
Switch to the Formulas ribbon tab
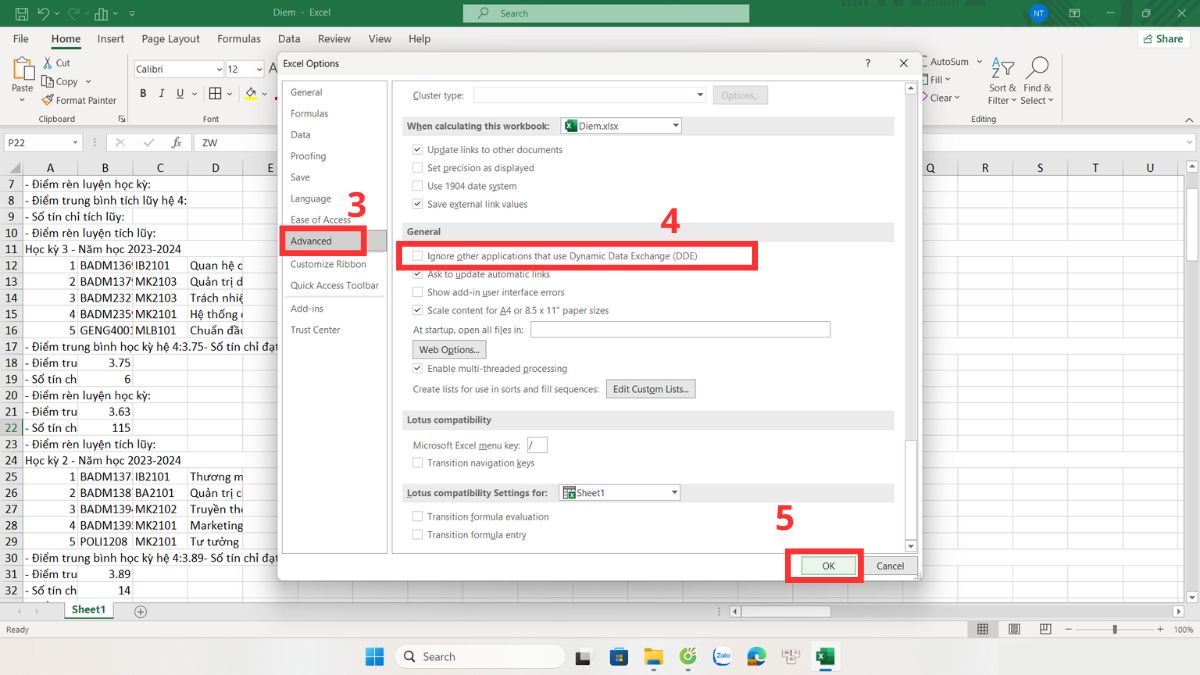click(x=239, y=39)
